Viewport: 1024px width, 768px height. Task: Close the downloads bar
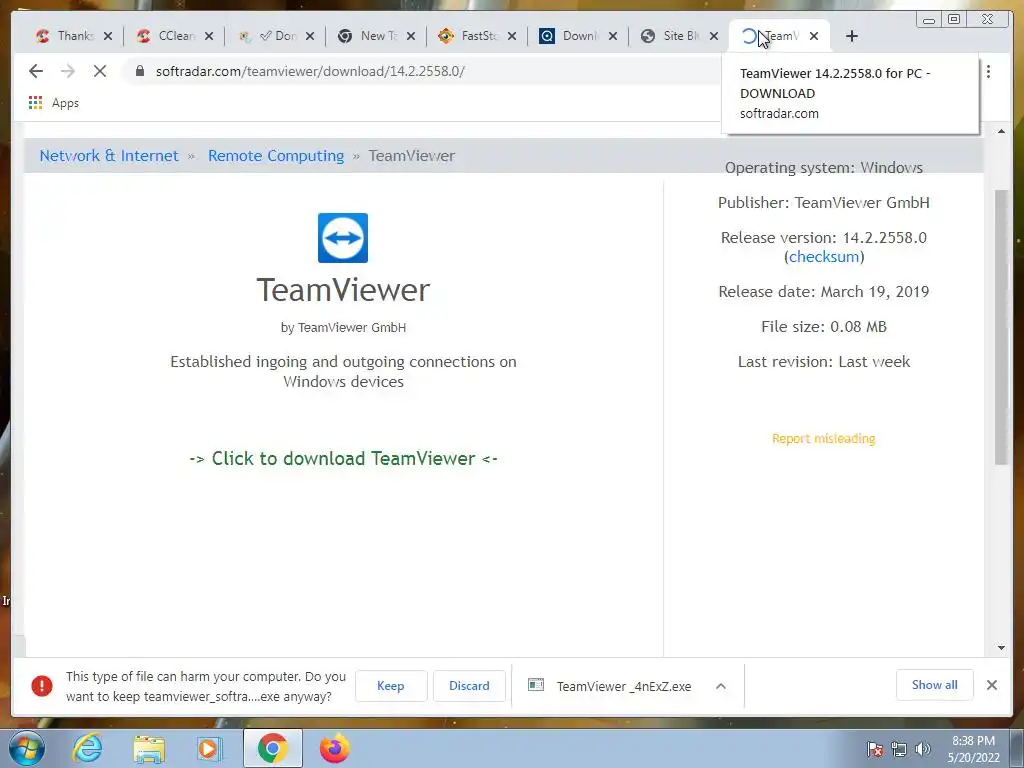(992, 685)
